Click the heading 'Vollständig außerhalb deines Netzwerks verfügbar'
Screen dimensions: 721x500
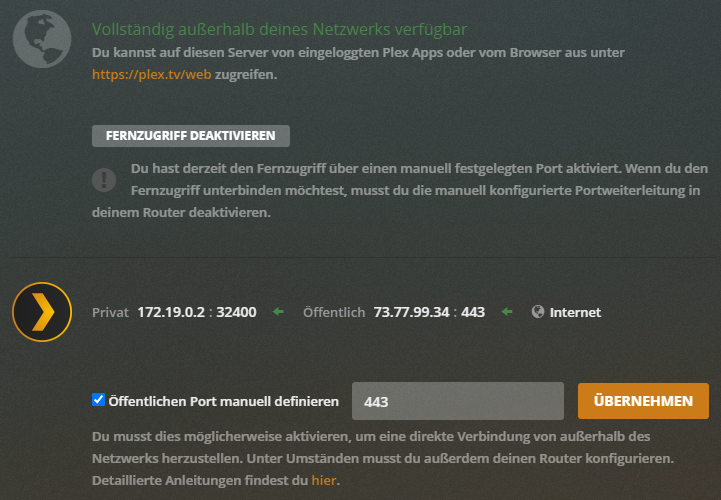point(280,29)
